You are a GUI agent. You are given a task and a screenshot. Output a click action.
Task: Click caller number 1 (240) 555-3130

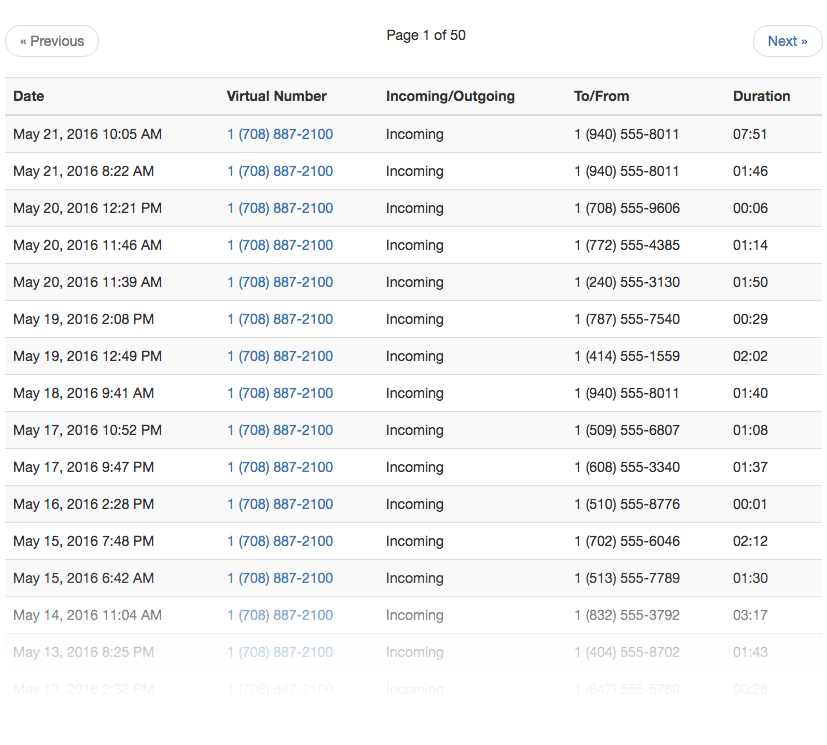coord(627,282)
